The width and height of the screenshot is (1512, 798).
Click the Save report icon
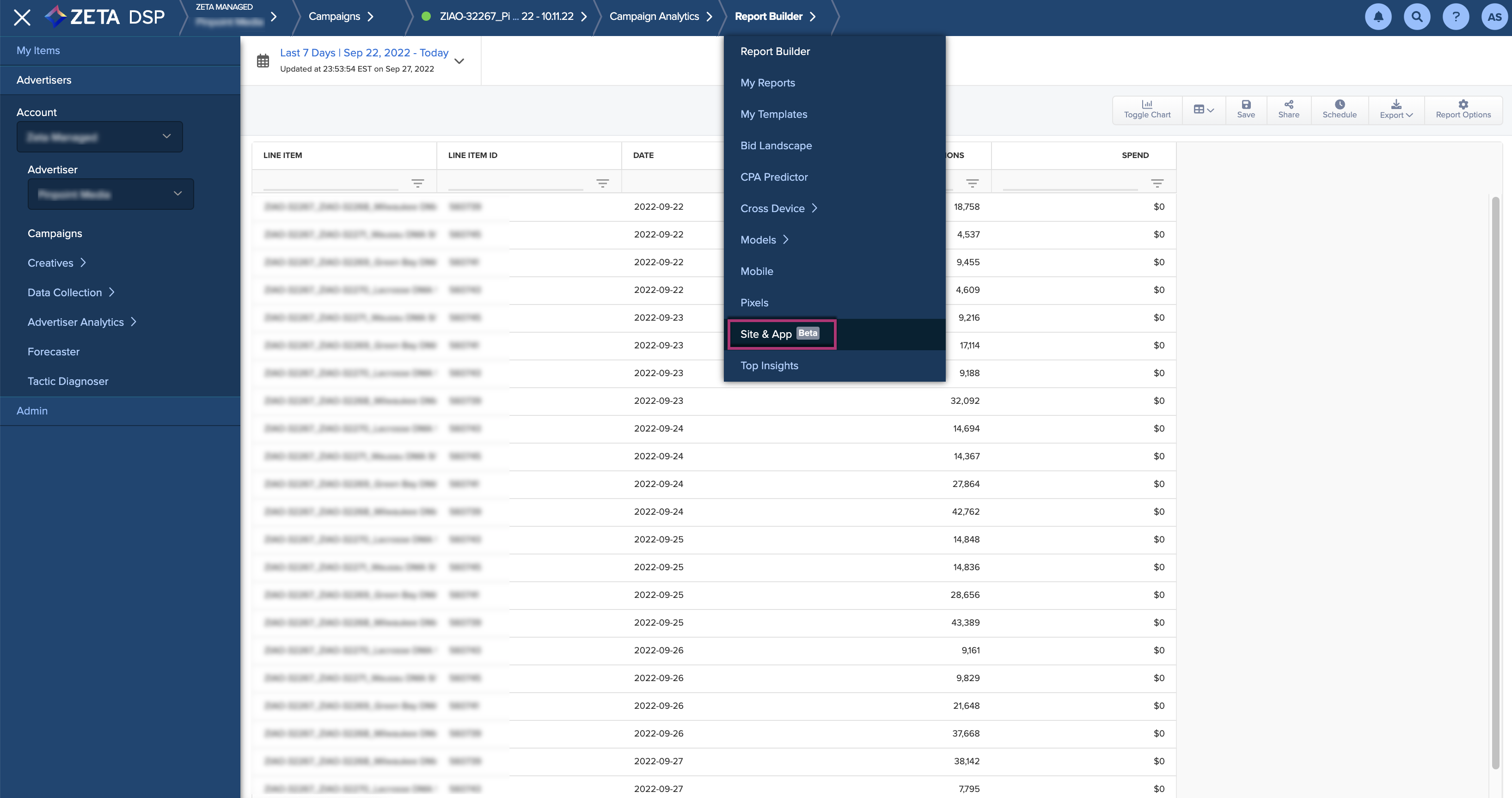tap(1246, 104)
